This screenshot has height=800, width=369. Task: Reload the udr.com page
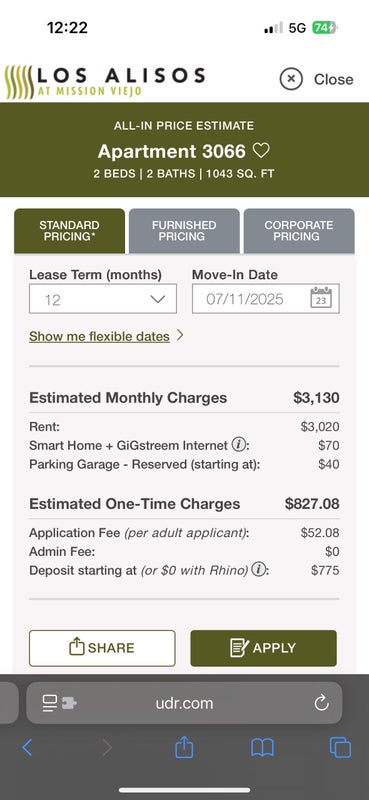322,704
